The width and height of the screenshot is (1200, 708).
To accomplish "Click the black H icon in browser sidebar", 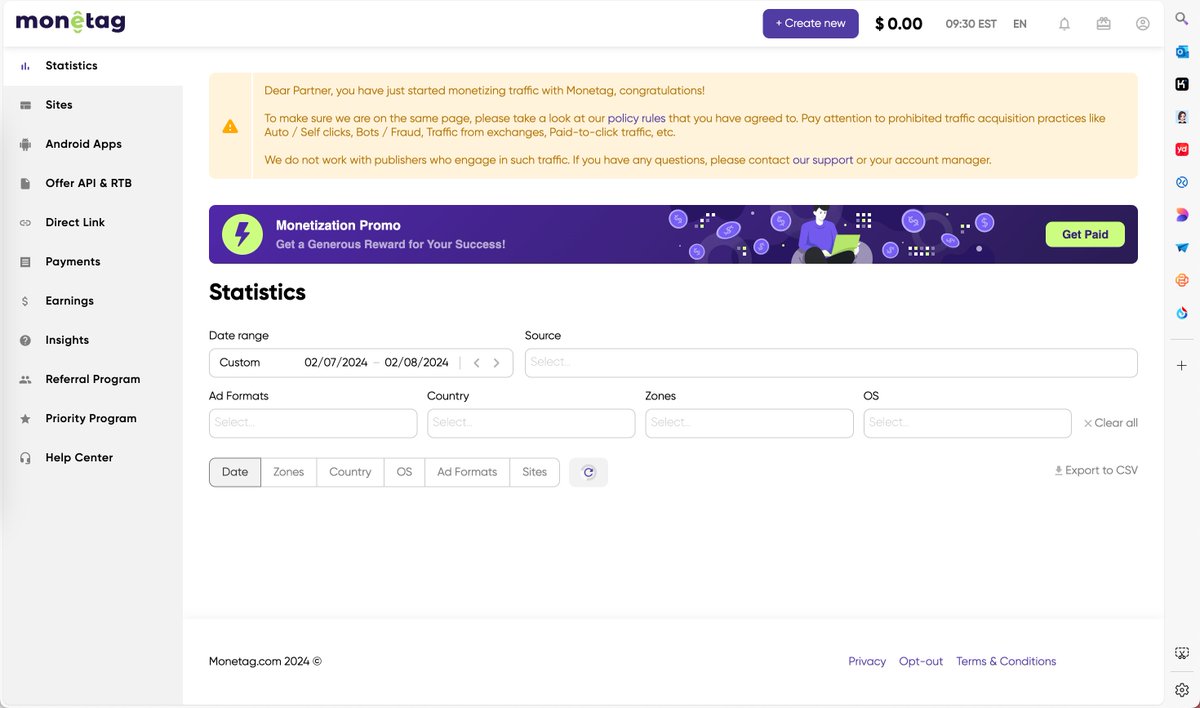I will tap(1182, 85).
